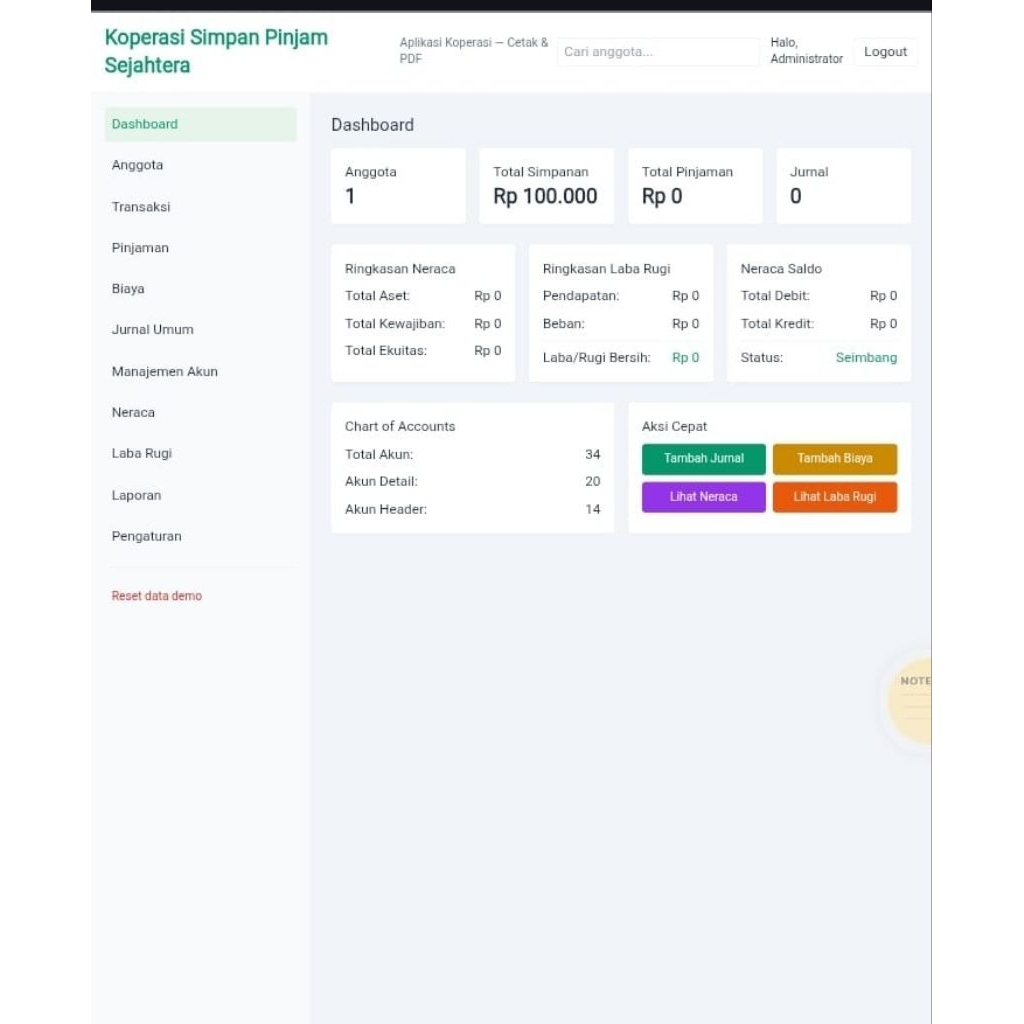Open Manajemen Akun page
This screenshot has width=1024, height=1024.
coord(200,372)
